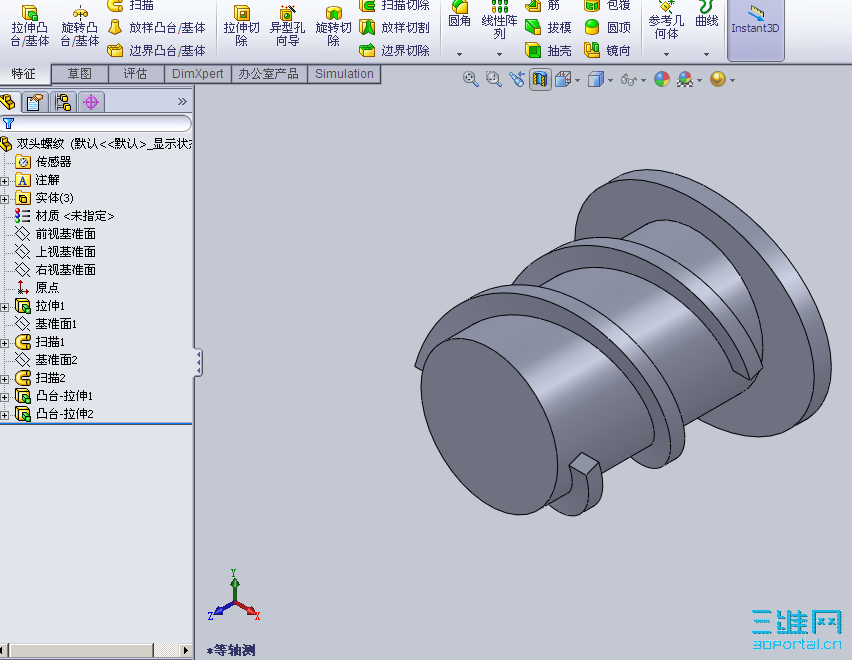Click the Edit Appearance color sphere icon

[662, 79]
